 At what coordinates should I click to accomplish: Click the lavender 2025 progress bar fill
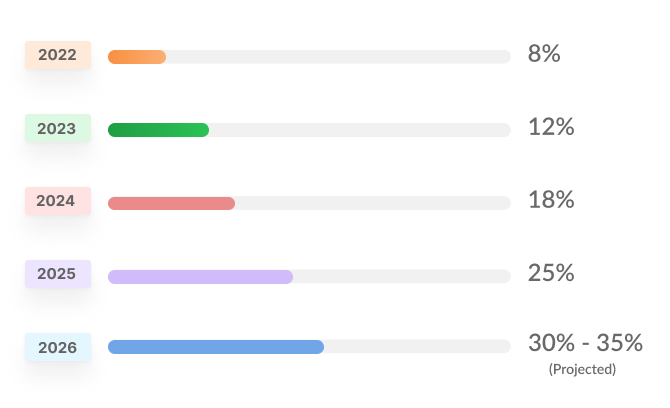click(200, 276)
